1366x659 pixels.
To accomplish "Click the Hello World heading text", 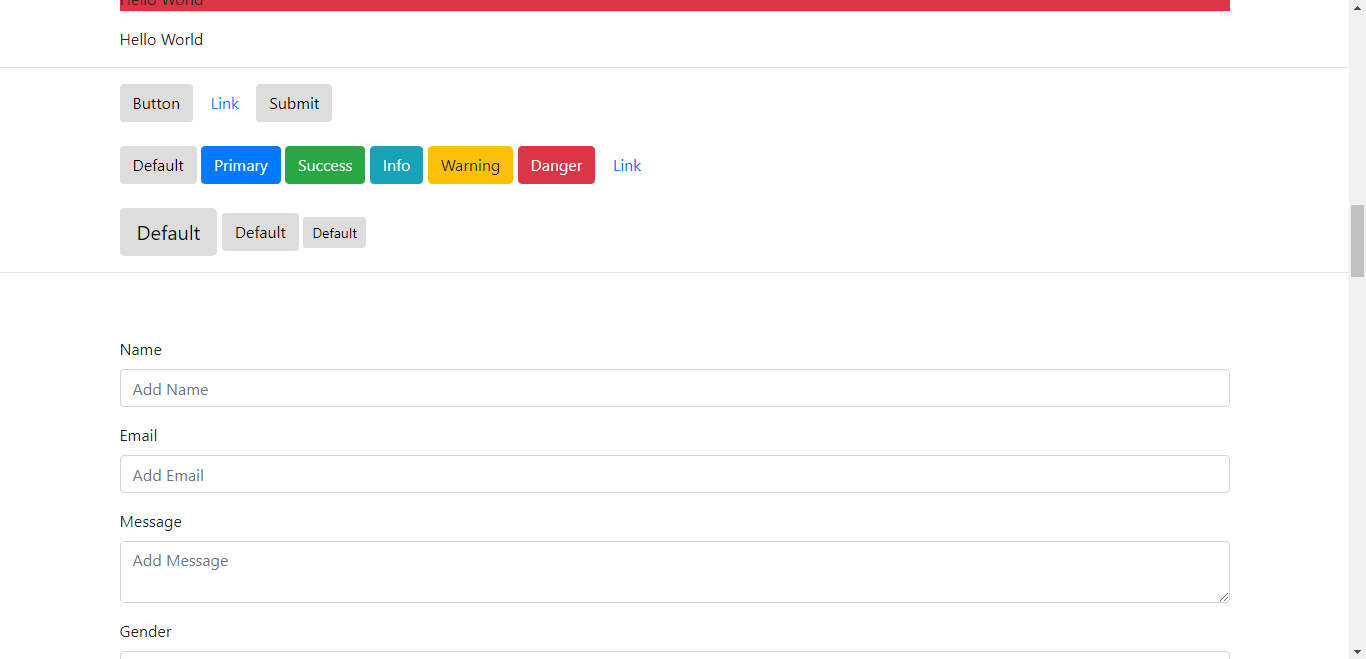I will [x=161, y=39].
